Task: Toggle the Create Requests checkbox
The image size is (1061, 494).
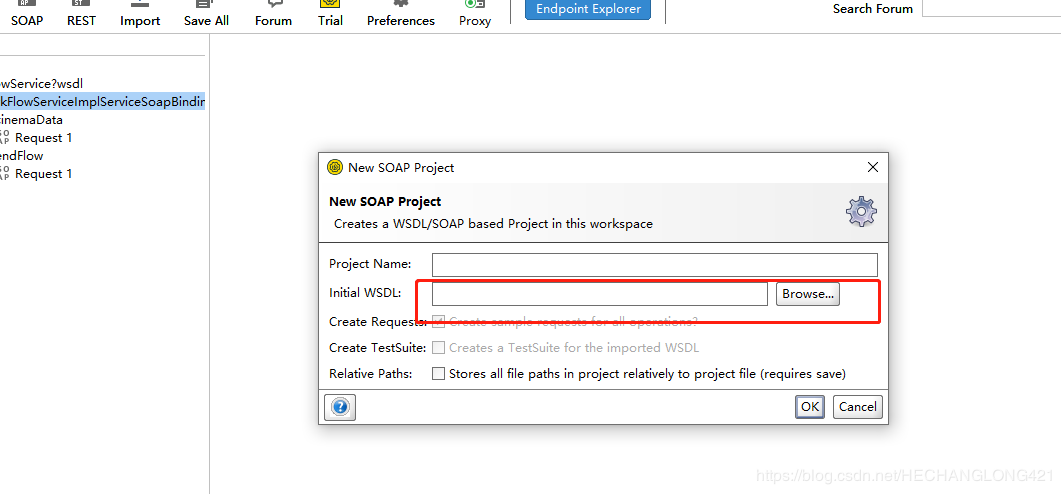Action: click(x=438, y=322)
